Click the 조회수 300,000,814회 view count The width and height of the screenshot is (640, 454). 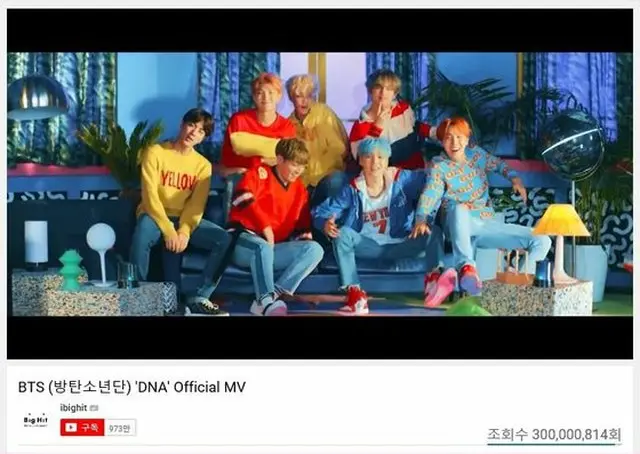coord(554,434)
